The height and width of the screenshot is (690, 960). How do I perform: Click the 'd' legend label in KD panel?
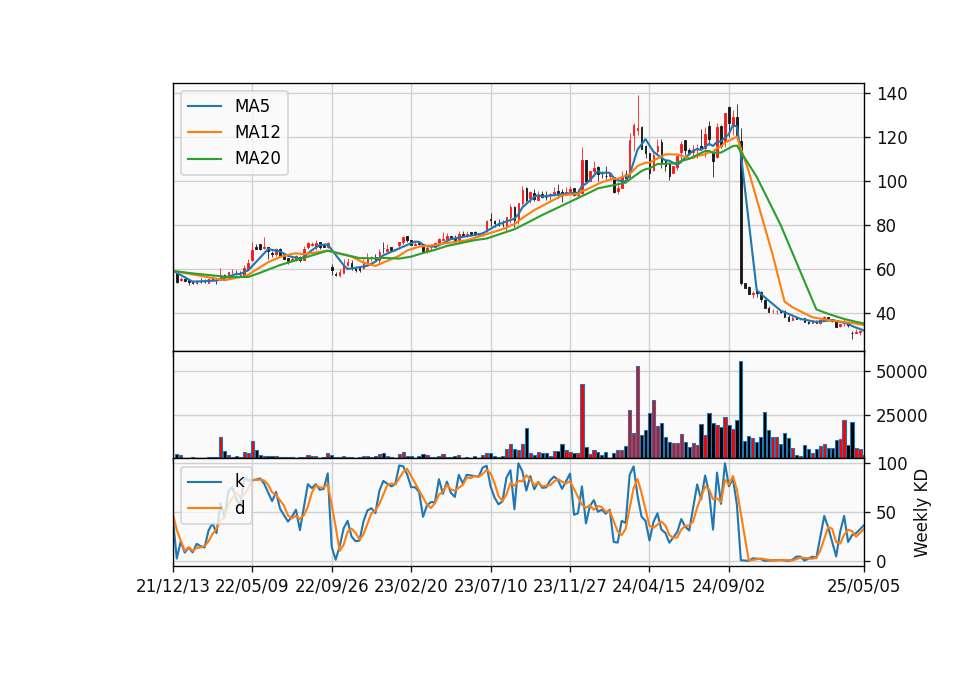pyautogui.click(x=239, y=508)
